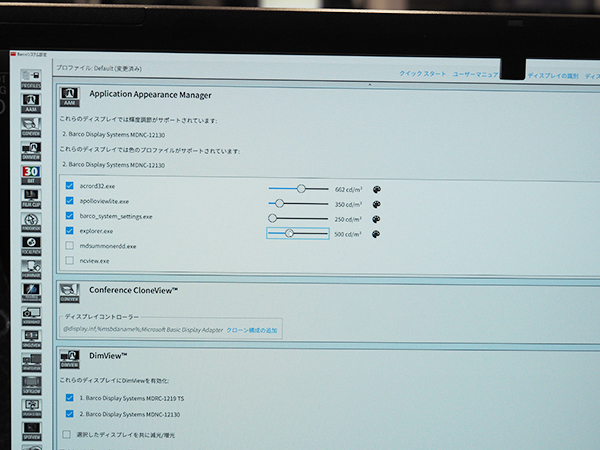Open color palette for apolloviewlite.exe
Image resolution: width=600 pixels, height=450 pixels.
tap(377, 203)
